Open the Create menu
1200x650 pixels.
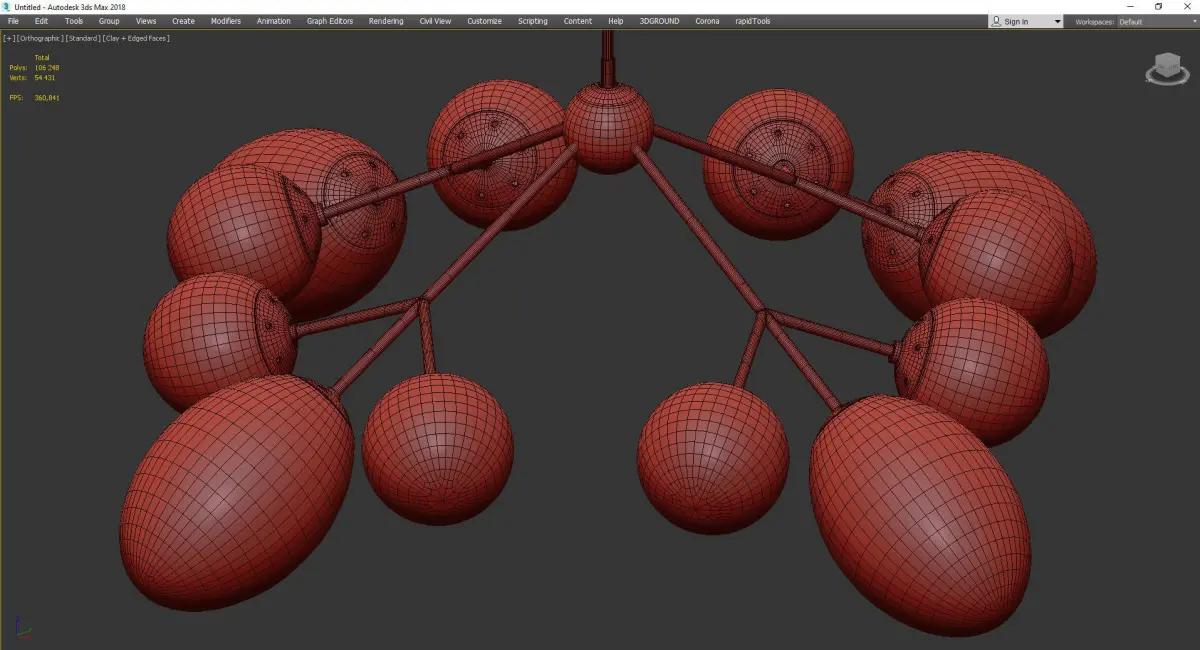click(183, 21)
